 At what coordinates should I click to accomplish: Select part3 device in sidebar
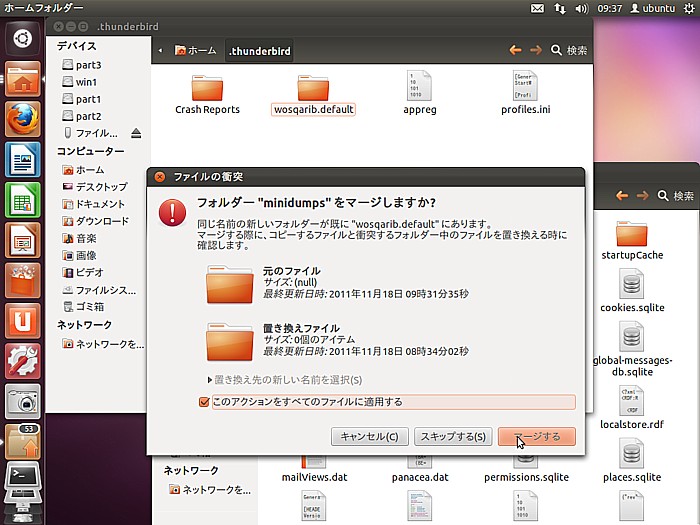click(82, 65)
